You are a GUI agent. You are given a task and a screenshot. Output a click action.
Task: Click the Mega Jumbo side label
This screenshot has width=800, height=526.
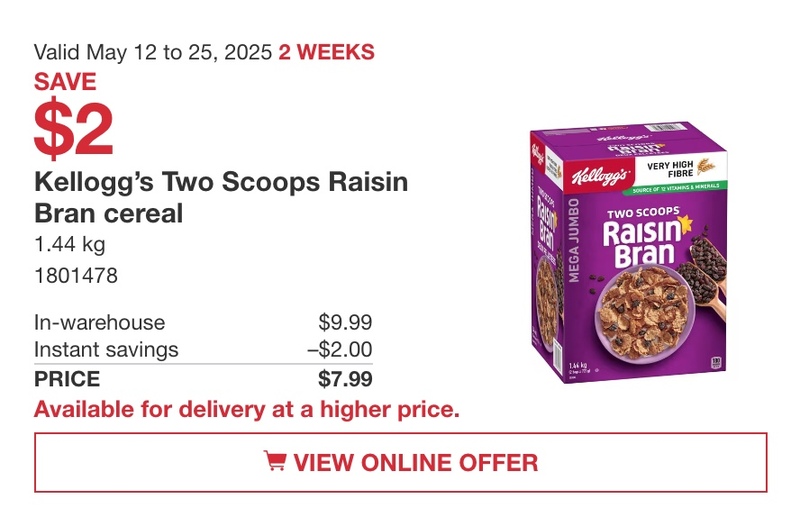[x=574, y=240]
